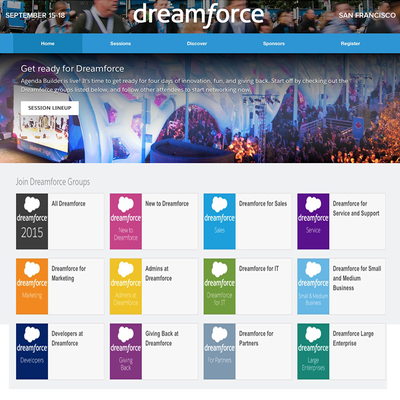This screenshot has width=400, height=400.
Task: Open the green Dreamforce for IT tile icon
Action: click(219, 286)
